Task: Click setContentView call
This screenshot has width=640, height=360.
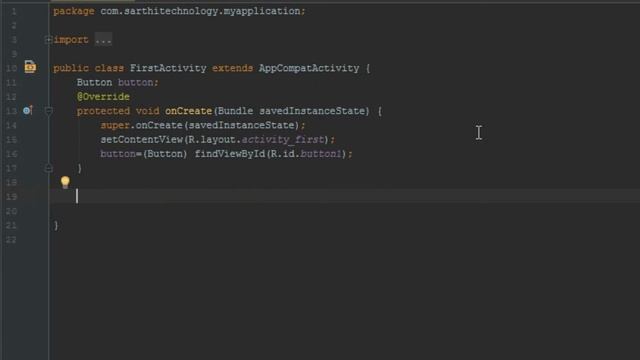Action: 142,140
